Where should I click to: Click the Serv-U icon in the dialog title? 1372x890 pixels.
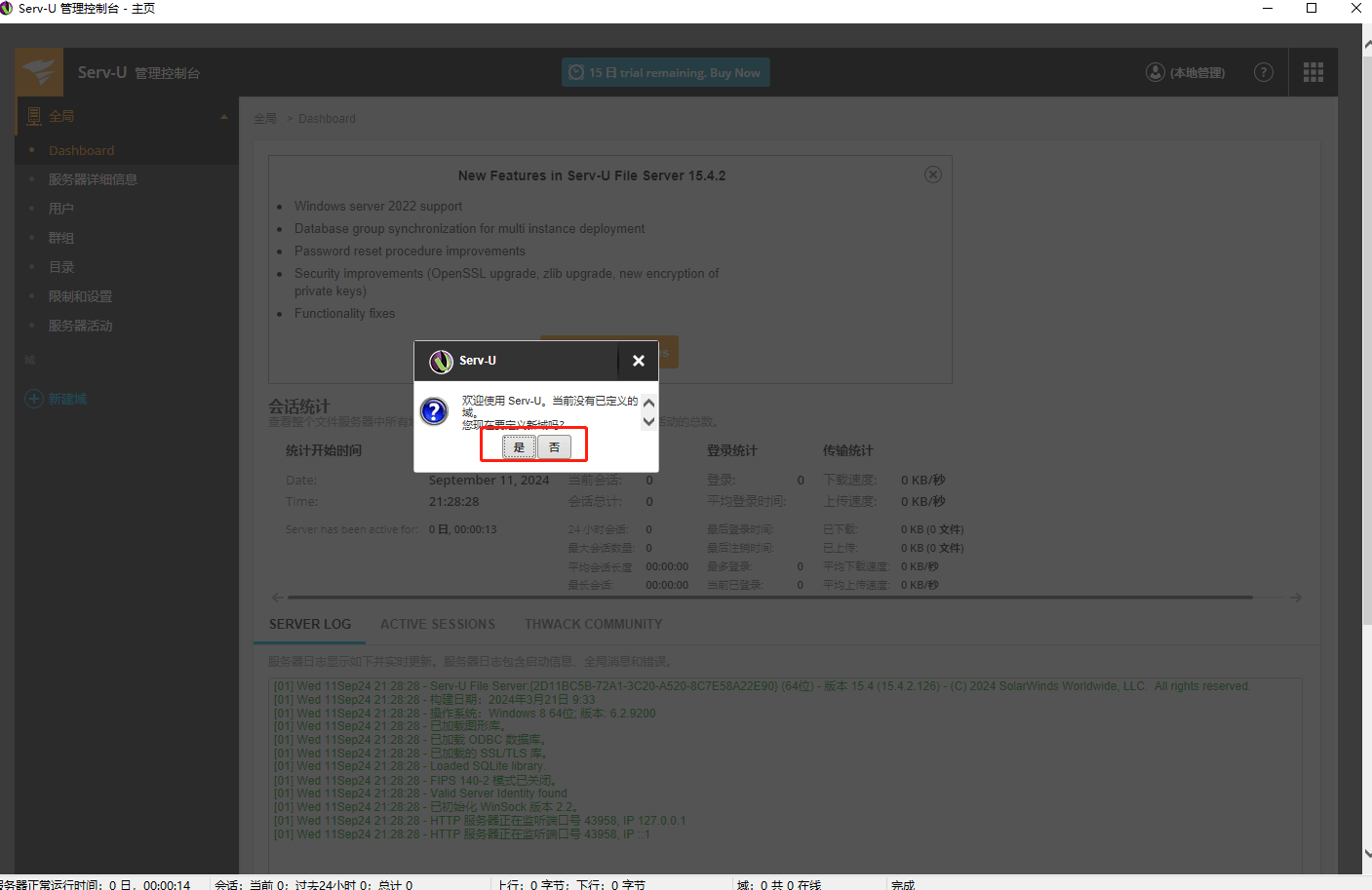coord(442,362)
